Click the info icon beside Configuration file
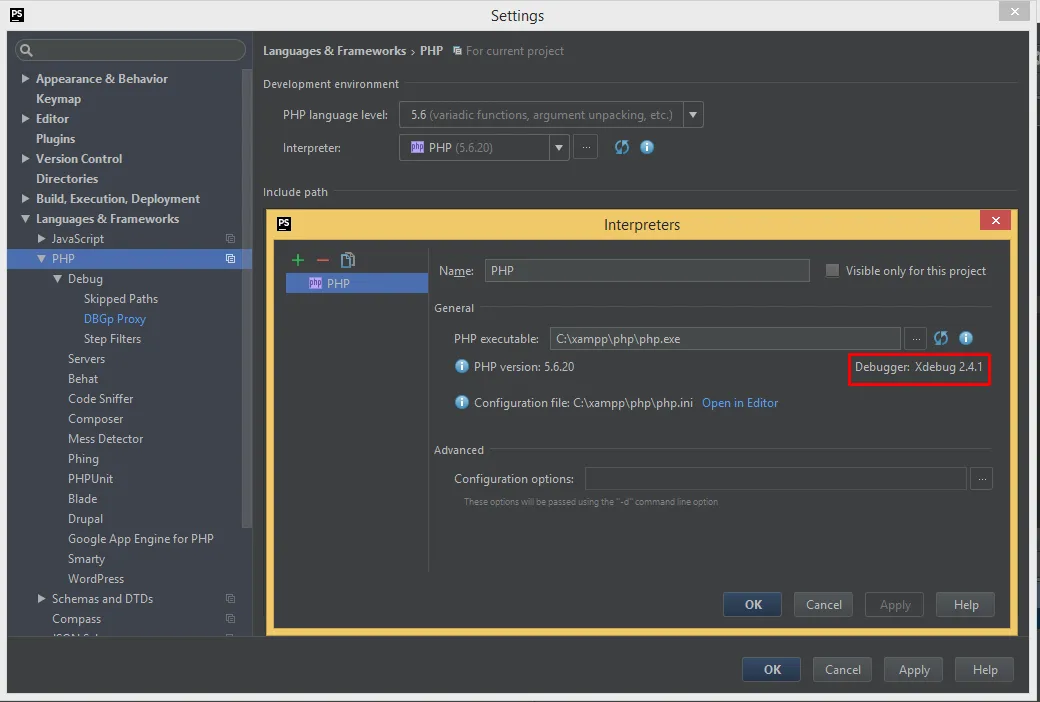 (462, 402)
